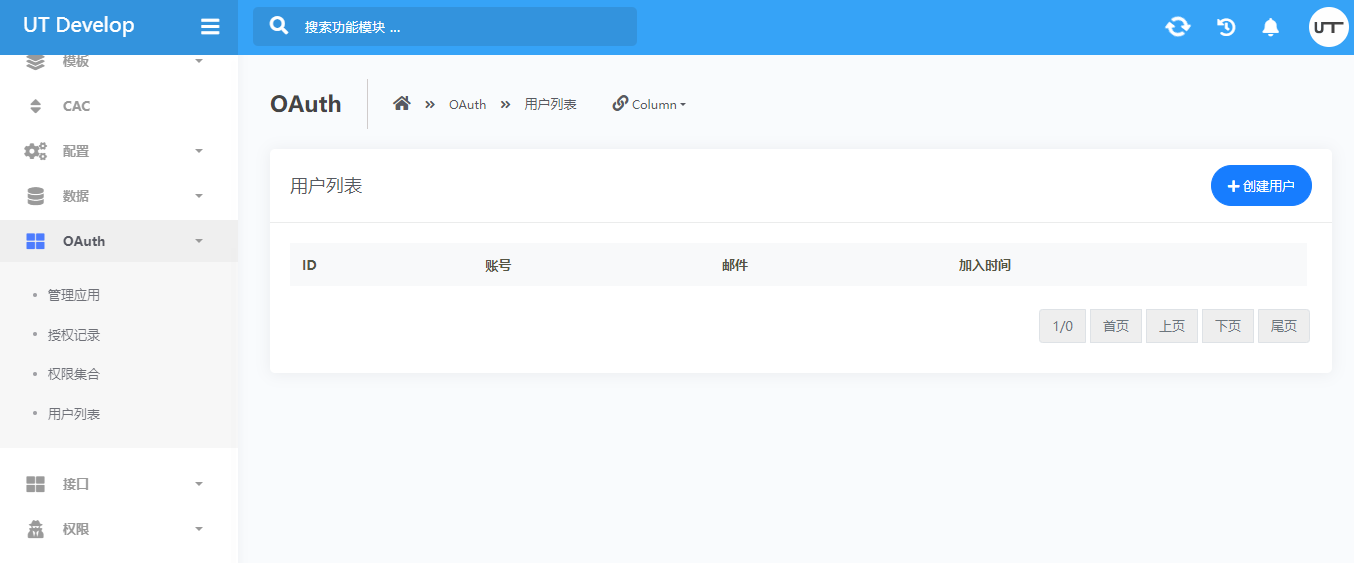
Task: Open the notifications bell
Action: tap(1270, 27)
